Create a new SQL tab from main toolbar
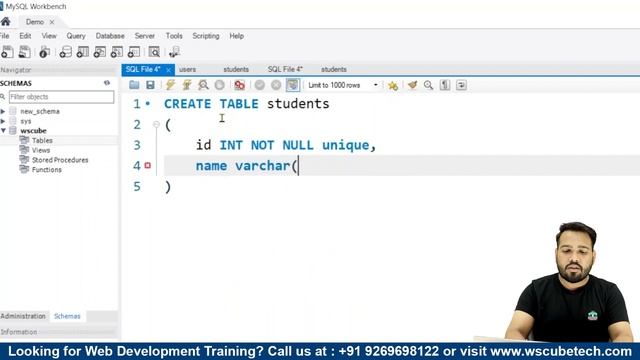Image resolution: width=640 pixels, height=360 pixels. coord(7,52)
